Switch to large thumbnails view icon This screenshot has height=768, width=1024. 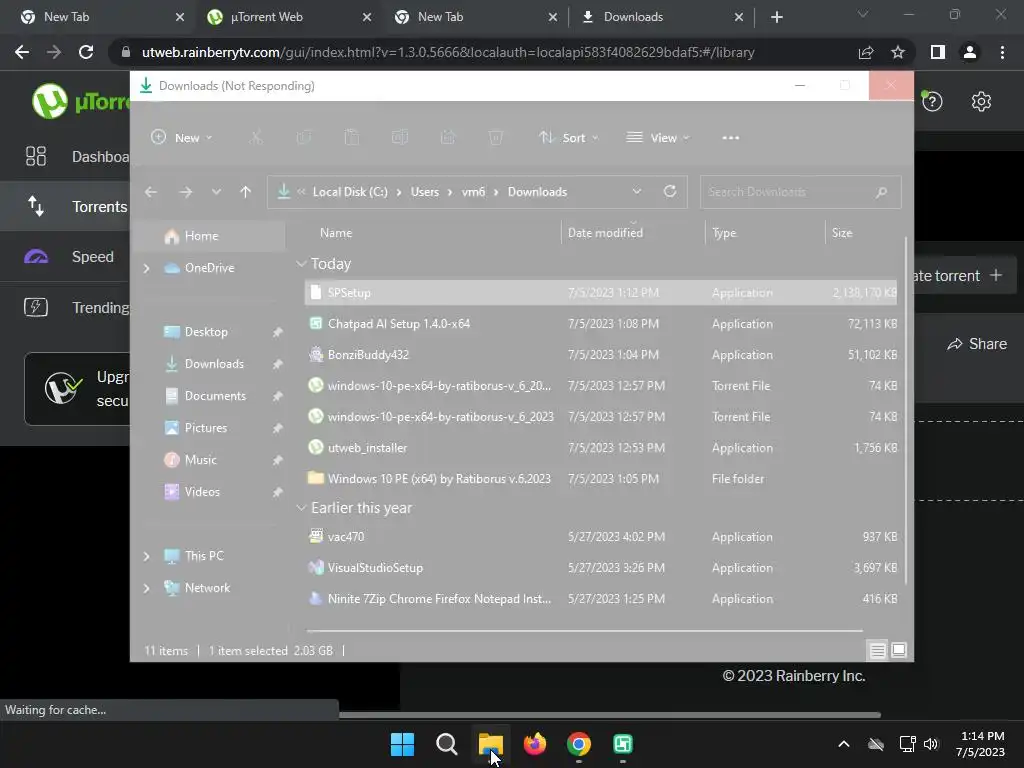click(899, 650)
